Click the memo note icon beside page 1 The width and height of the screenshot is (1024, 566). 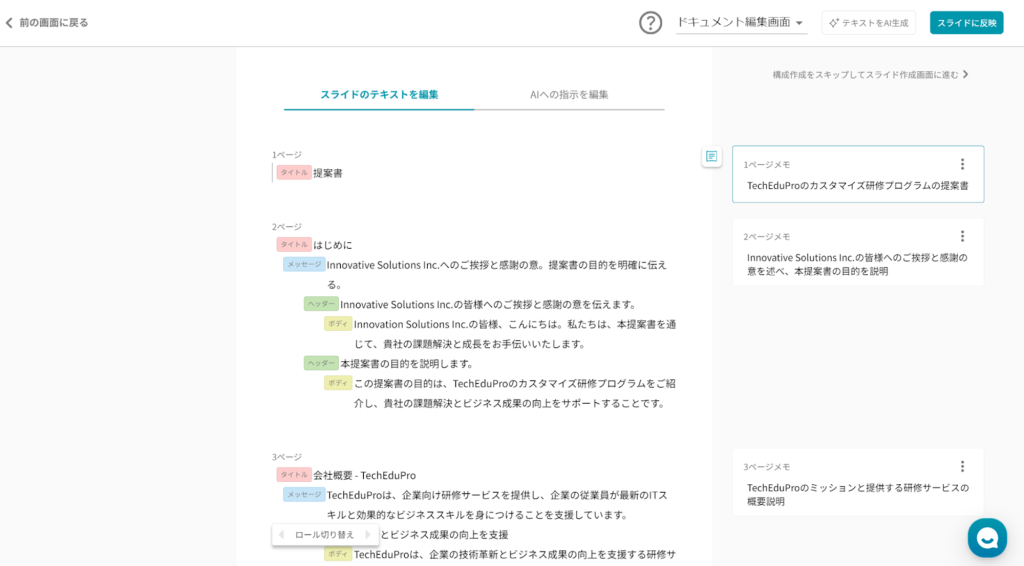(711, 156)
